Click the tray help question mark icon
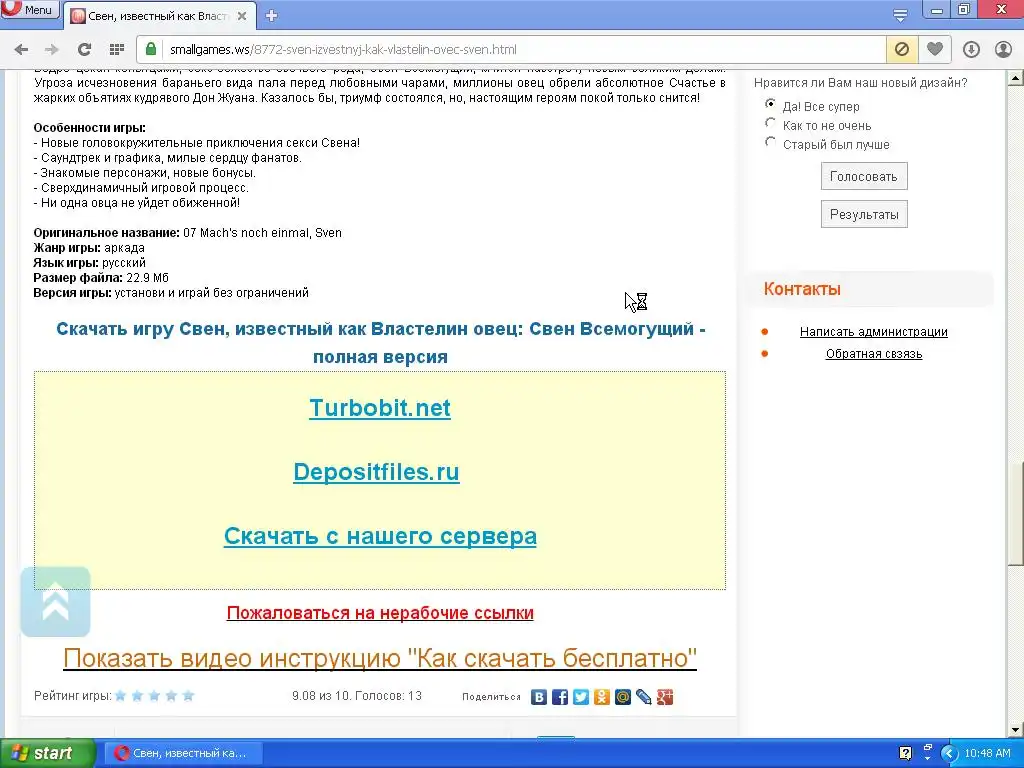 coord(905,753)
